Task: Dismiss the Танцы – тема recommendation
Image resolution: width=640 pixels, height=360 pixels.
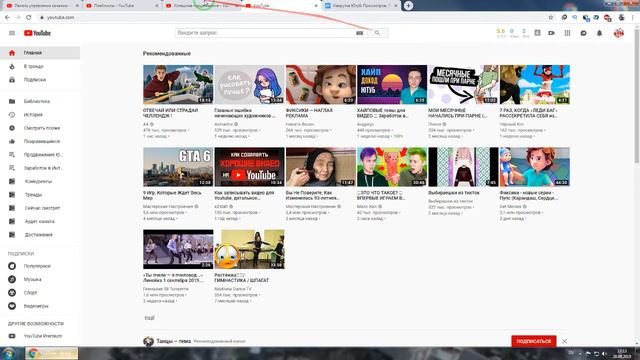Action: (x=564, y=341)
